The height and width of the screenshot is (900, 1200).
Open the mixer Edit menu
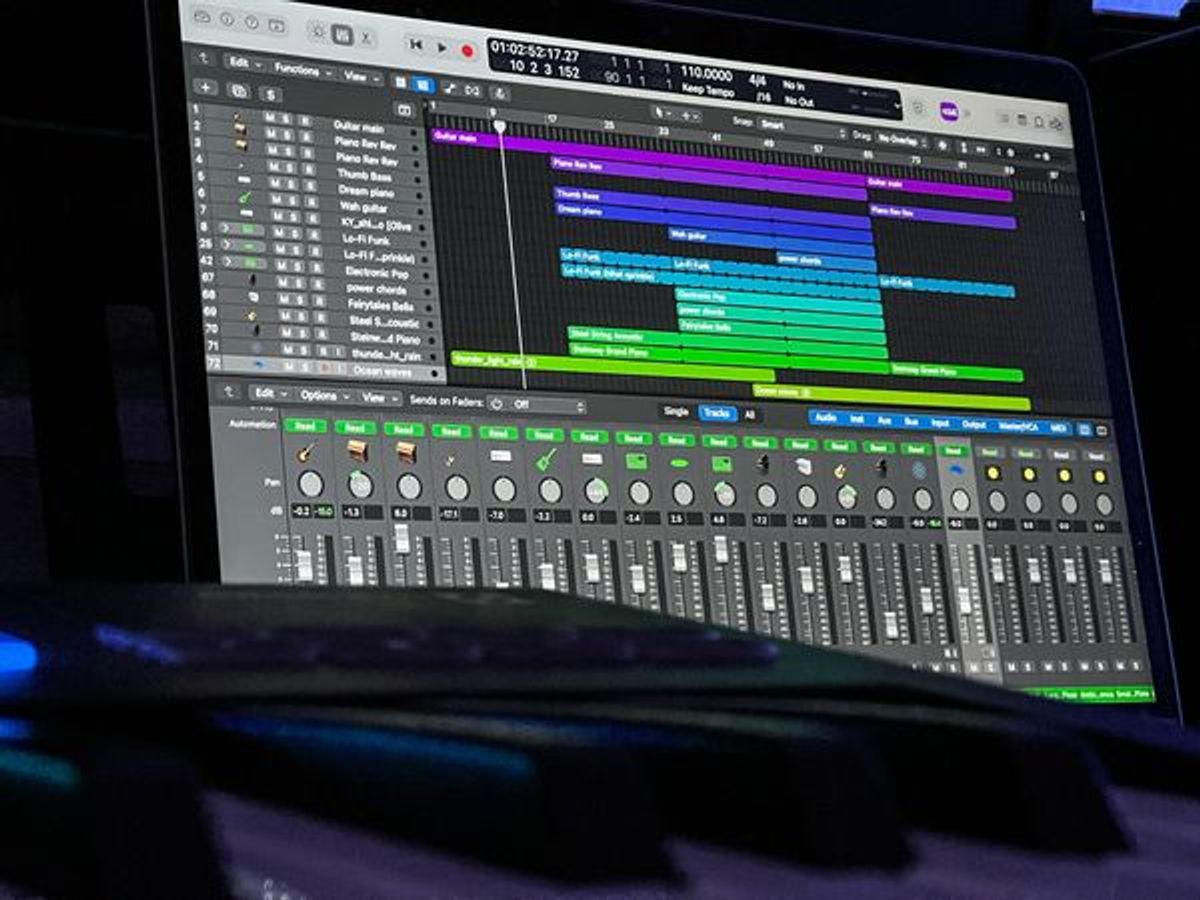click(270, 393)
